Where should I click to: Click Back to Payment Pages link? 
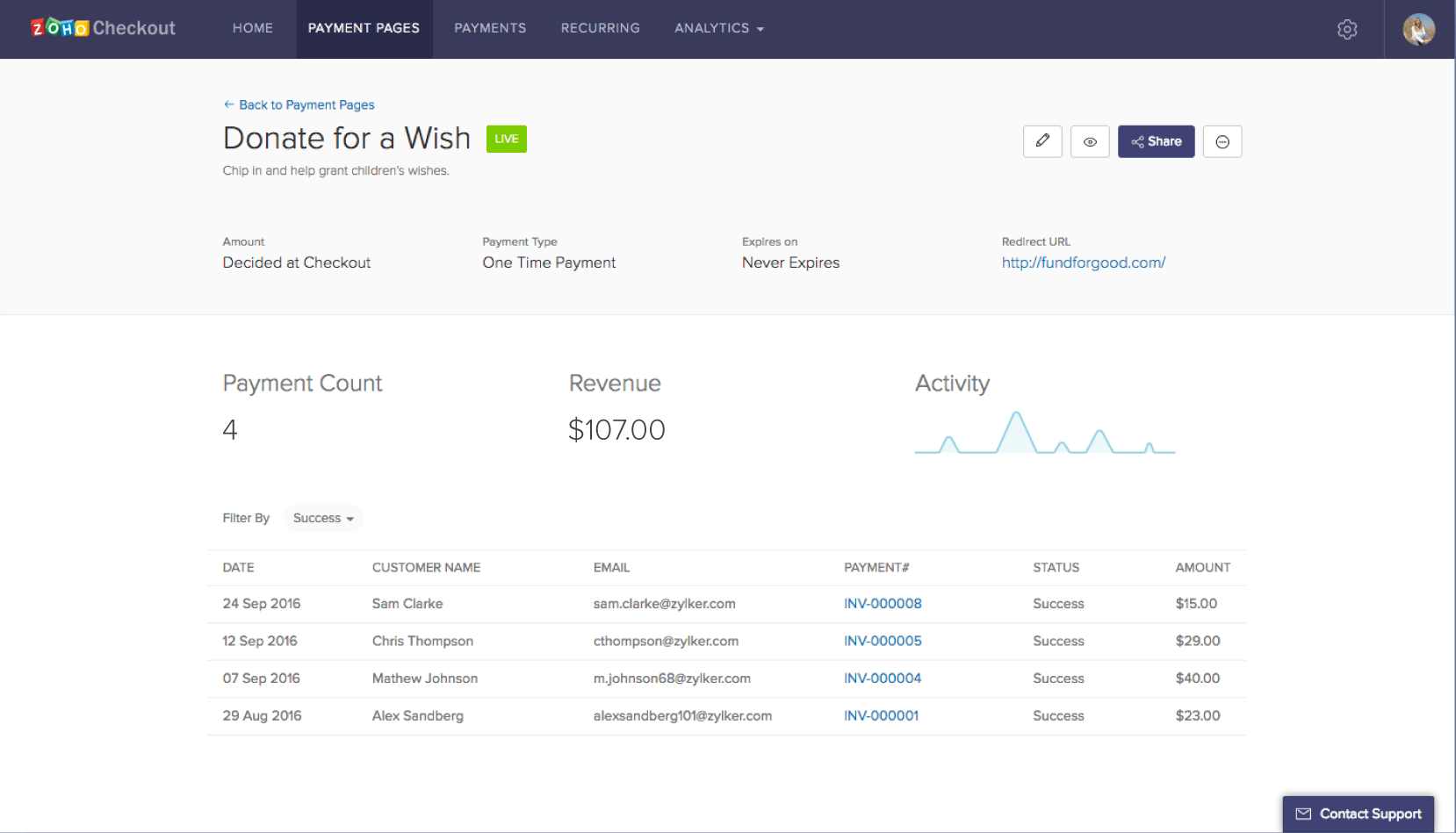tap(306, 104)
